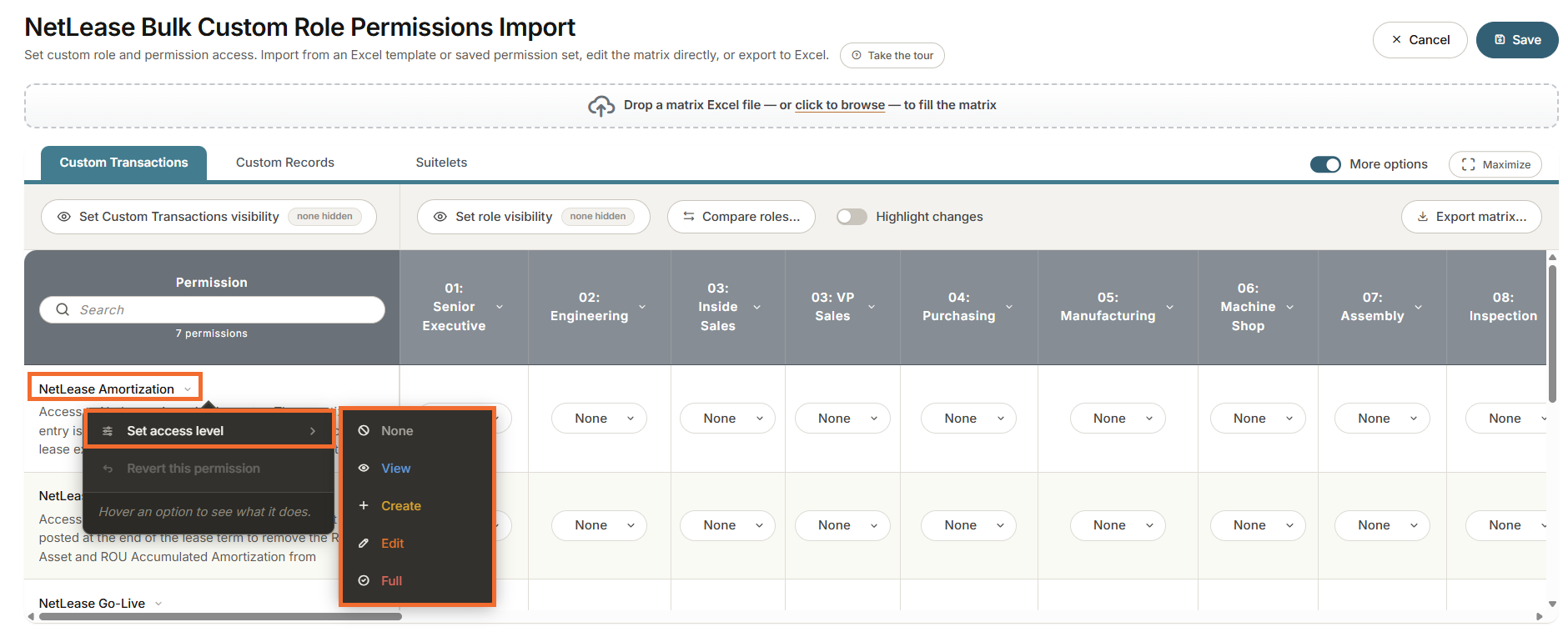Screen dimensions: 1568x632
Task: Open NetLease Amortization access dropdown for Engineering
Action: click(599, 419)
